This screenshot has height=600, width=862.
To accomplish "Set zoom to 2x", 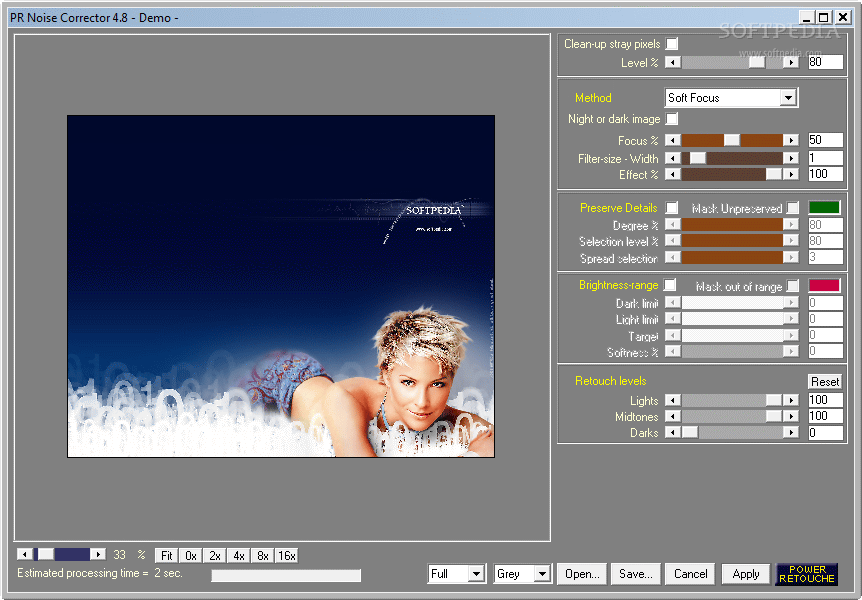I will click(x=215, y=555).
